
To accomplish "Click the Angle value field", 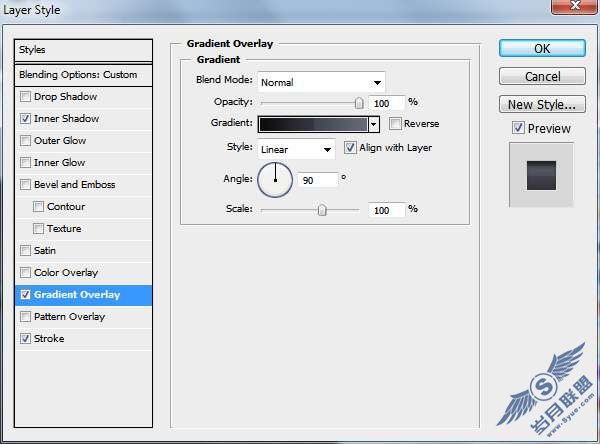I will 318,180.
